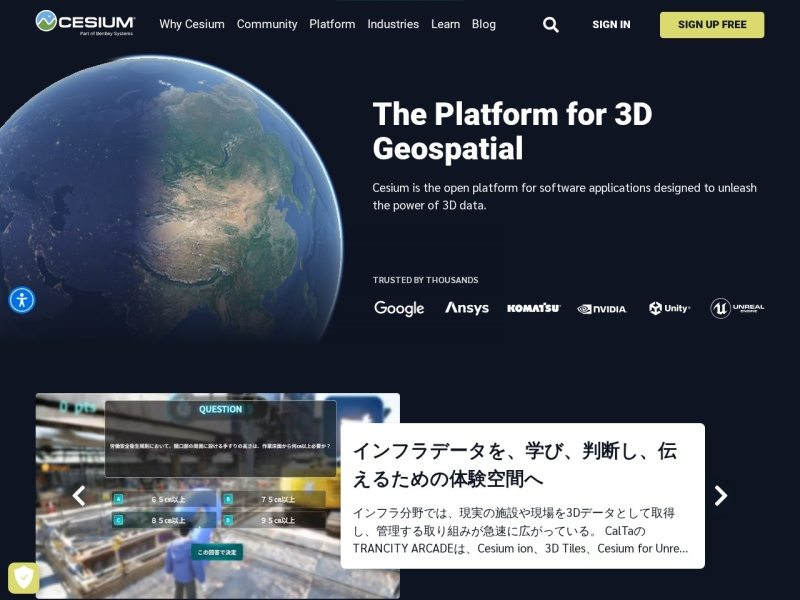Advance to next carousel slide arrow
The width and height of the screenshot is (800, 600).
point(720,495)
